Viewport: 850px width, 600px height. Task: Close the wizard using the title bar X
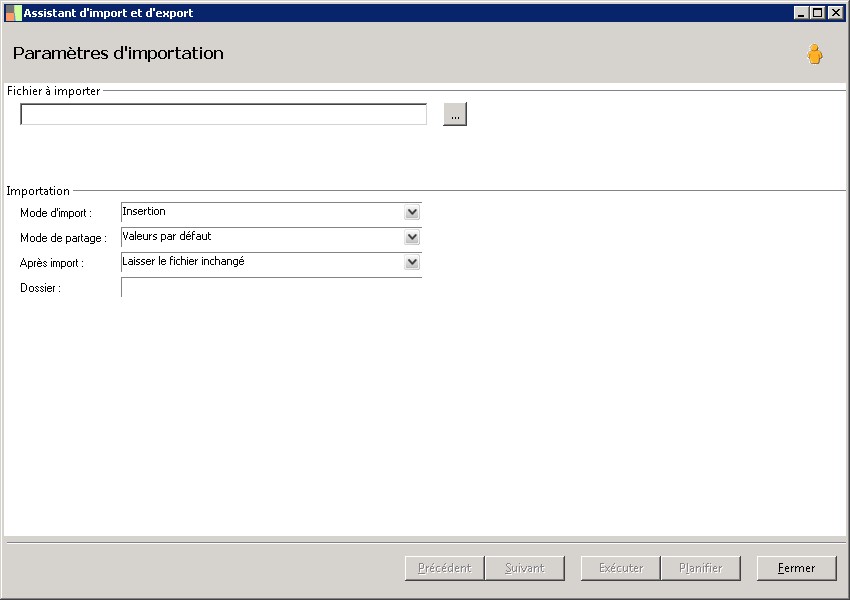point(835,13)
